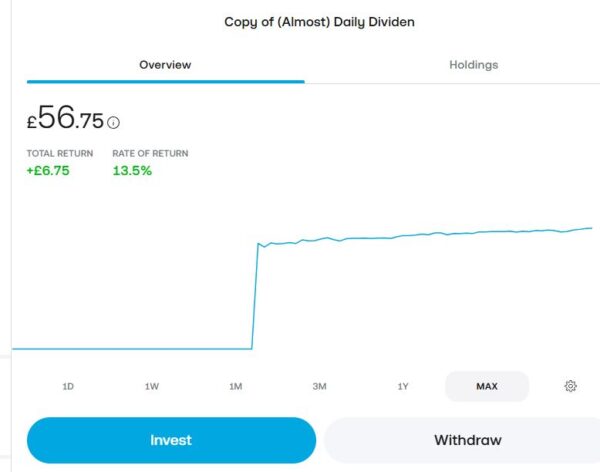The image size is (600, 472).
Task: Choose the MAX time range
Action: click(487, 386)
